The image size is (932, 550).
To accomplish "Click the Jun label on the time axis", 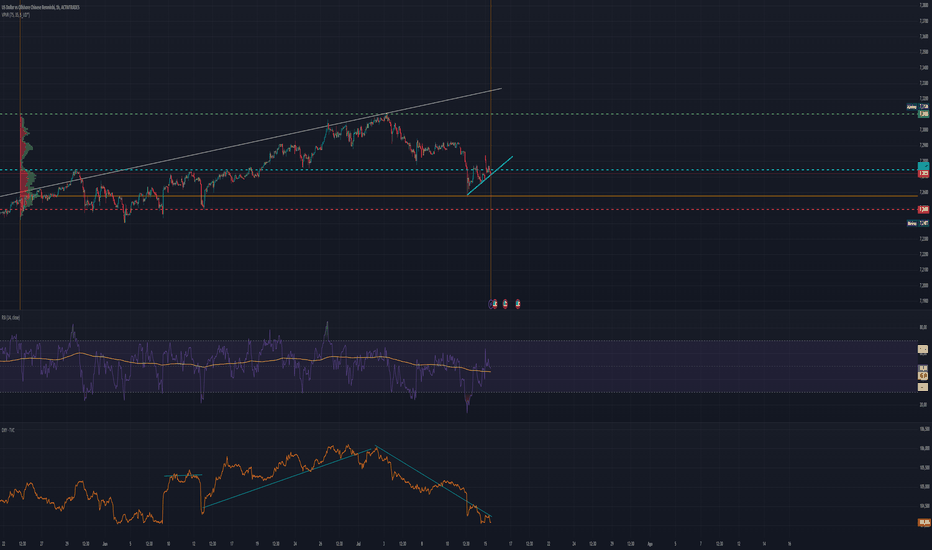I will click(x=105, y=543).
